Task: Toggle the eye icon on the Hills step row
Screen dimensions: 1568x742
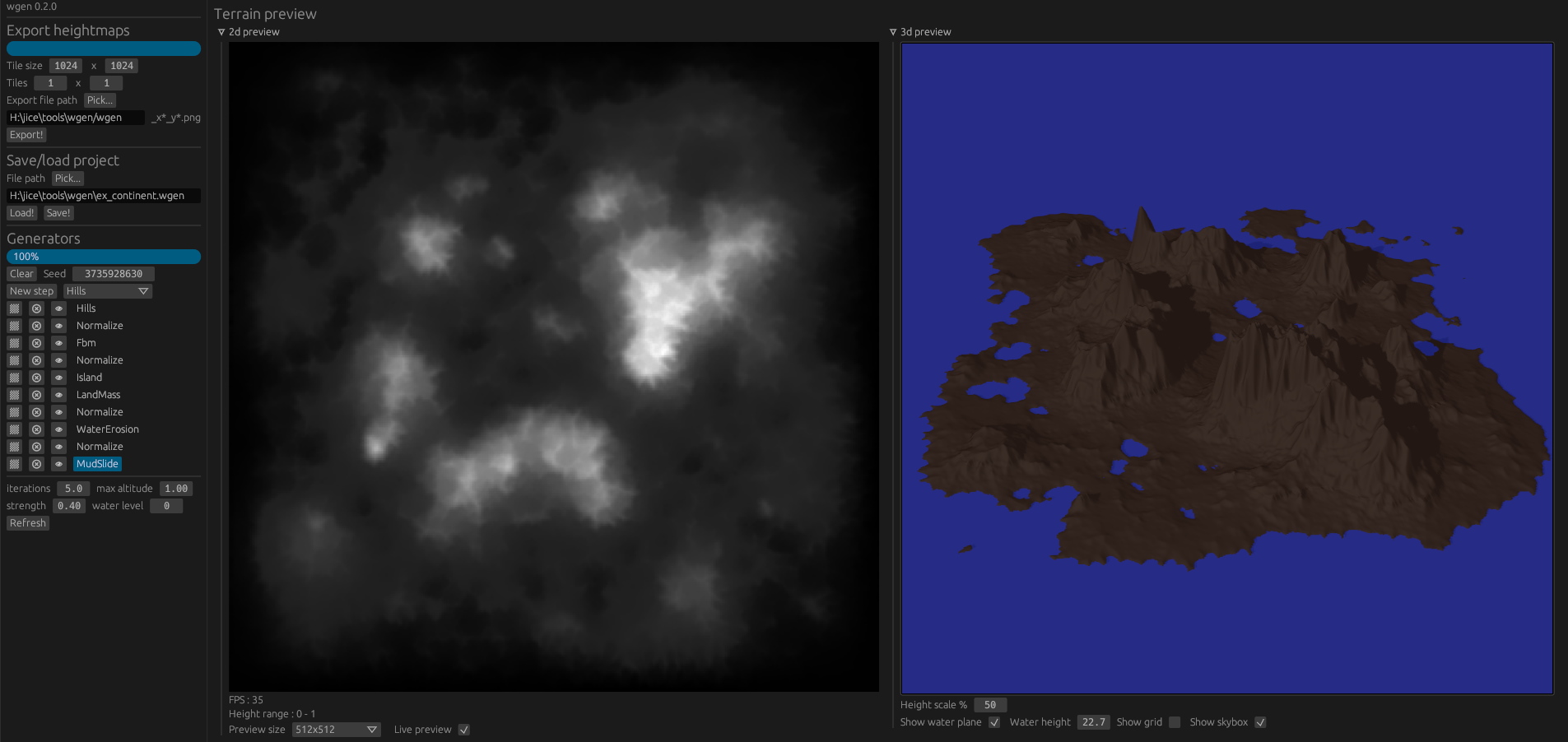Action: 58,308
